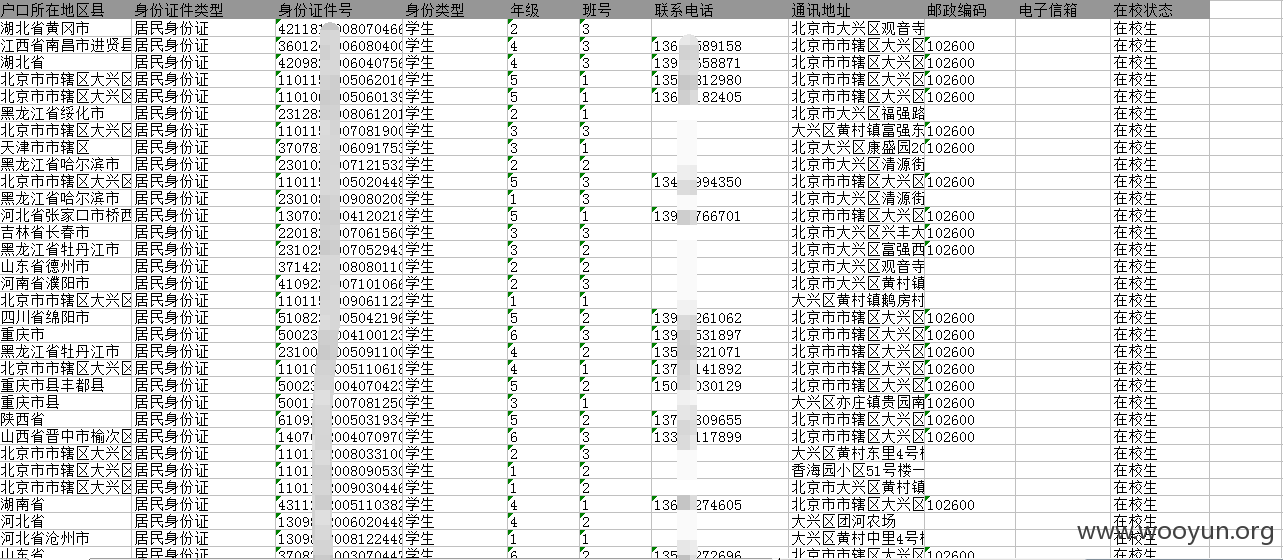Select the 重庆市县丰都县 cell

coord(66,386)
